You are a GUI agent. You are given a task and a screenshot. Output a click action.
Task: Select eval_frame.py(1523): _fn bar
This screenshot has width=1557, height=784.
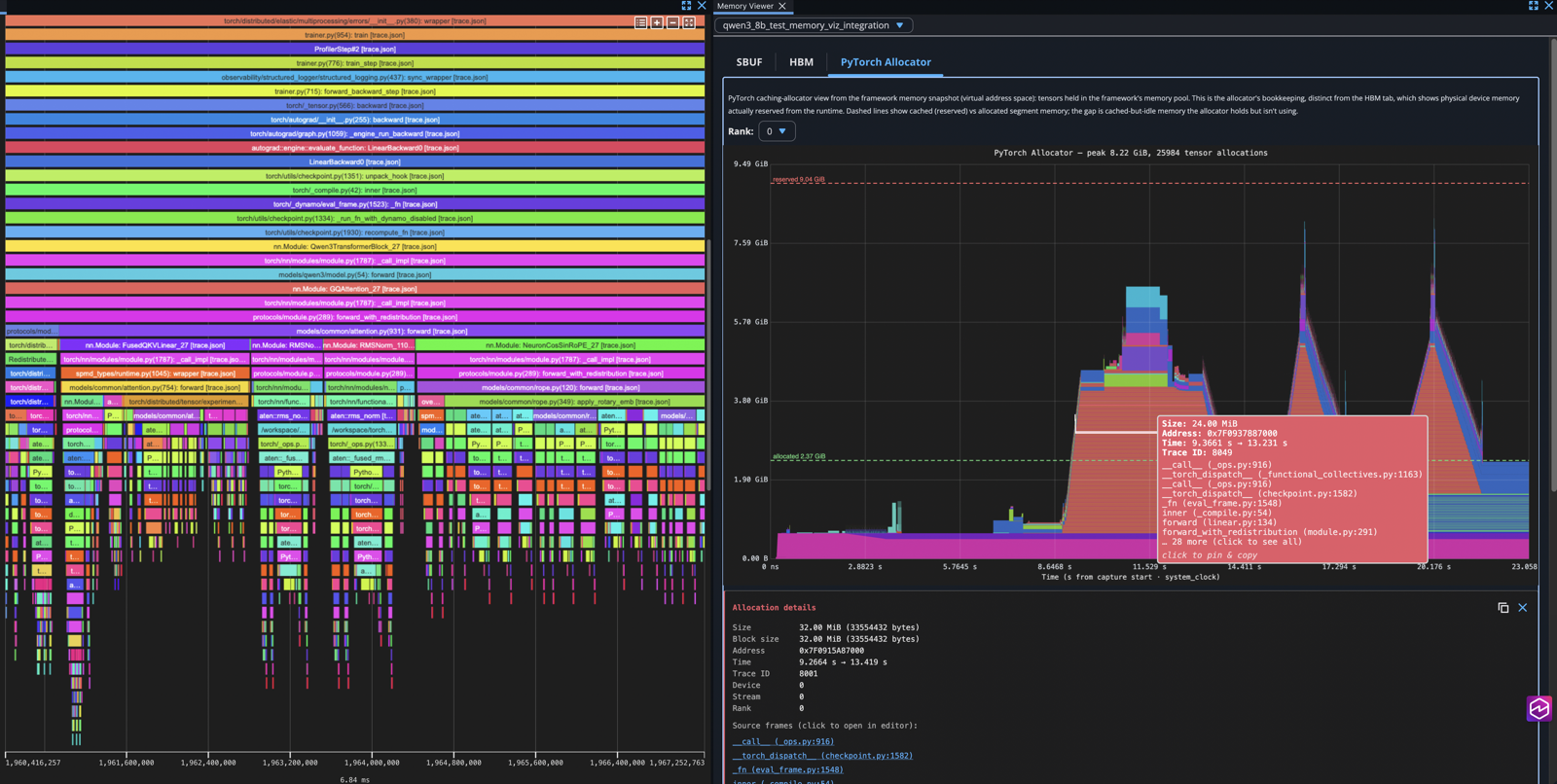(354, 204)
